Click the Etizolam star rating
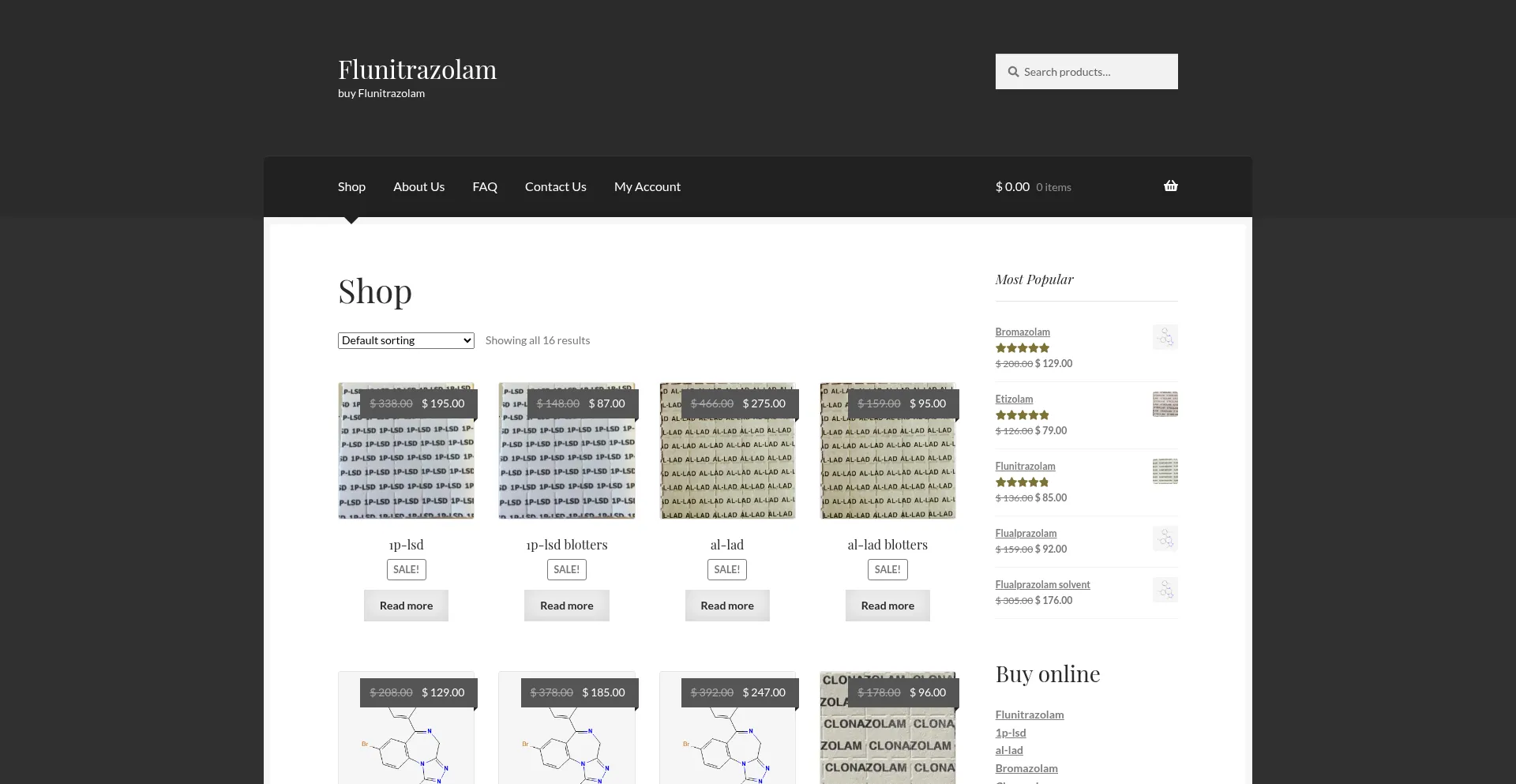This screenshot has width=1516, height=784. pyautogui.click(x=1023, y=415)
